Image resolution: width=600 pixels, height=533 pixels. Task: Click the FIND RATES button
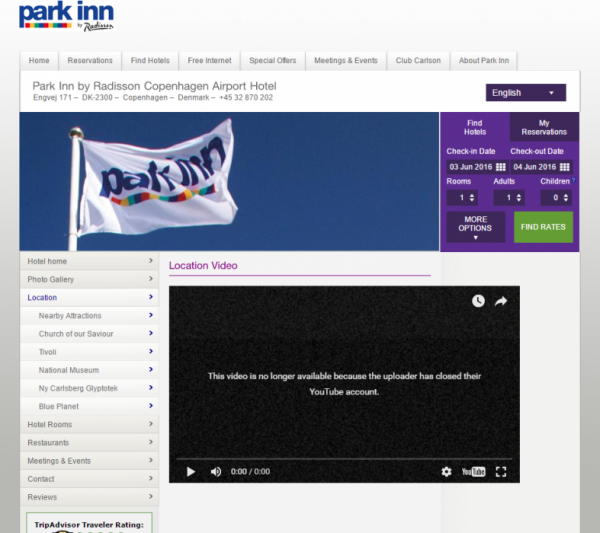pos(543,227)
